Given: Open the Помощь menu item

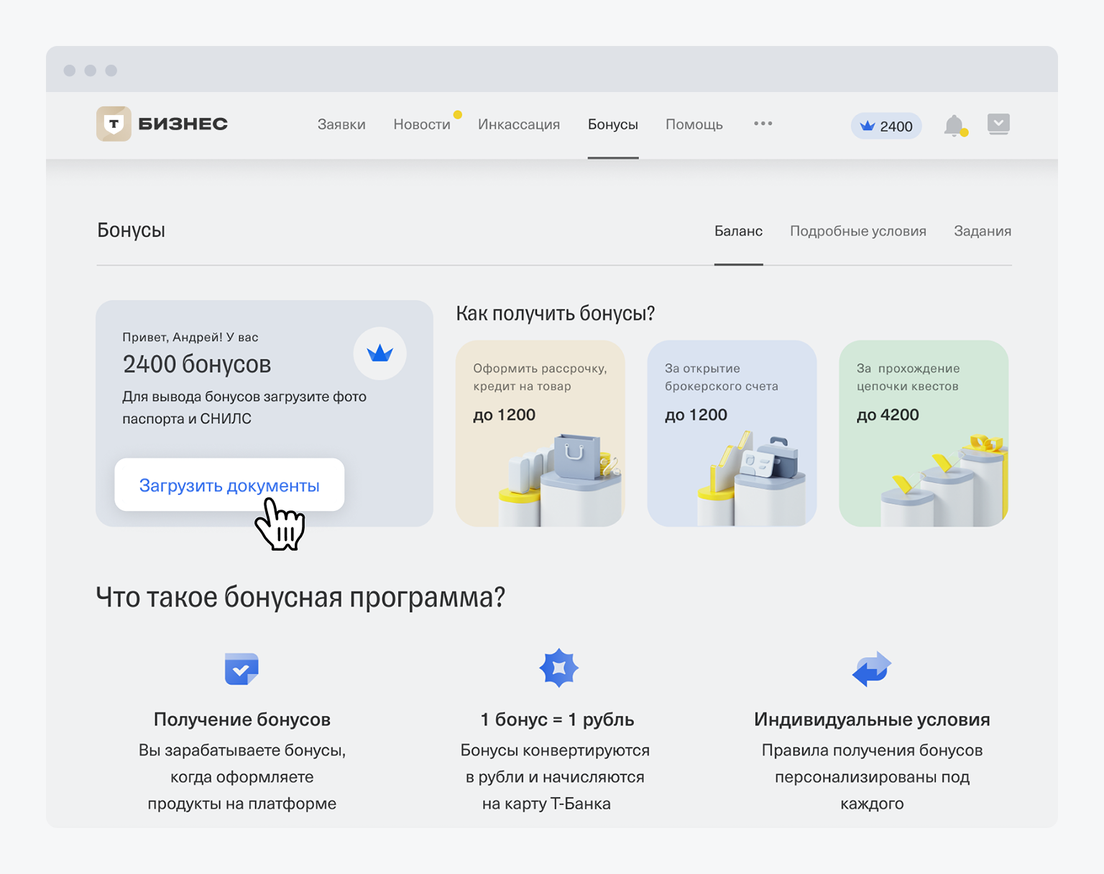Looking at the screenshot, I should coord(694,125).
